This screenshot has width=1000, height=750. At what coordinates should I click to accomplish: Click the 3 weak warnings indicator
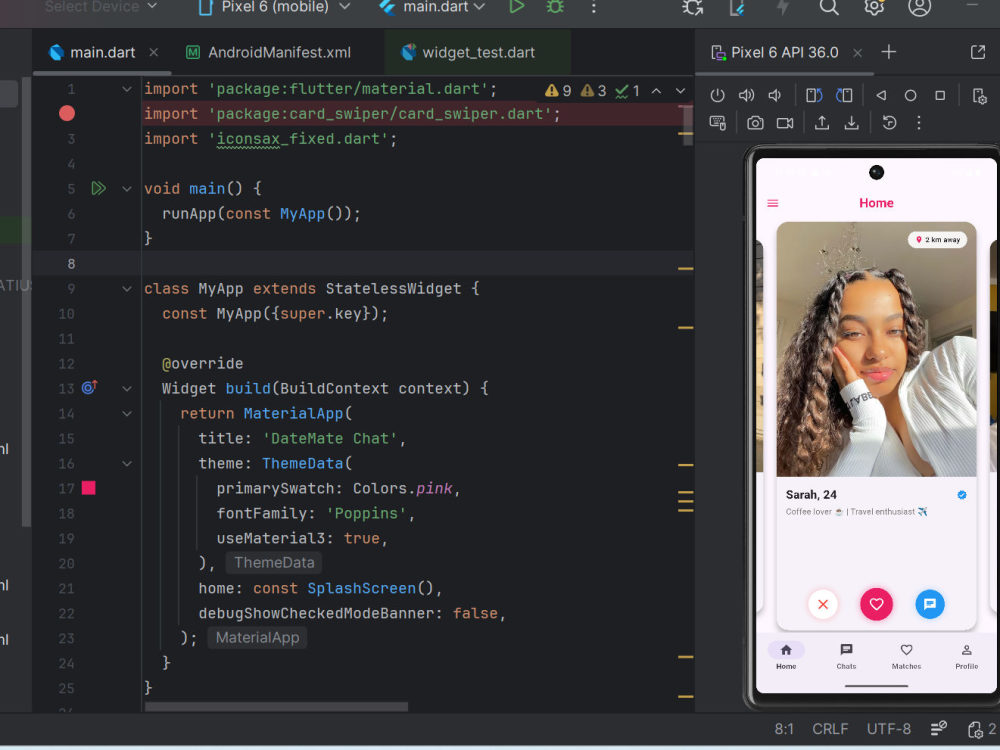pos(593,91)
